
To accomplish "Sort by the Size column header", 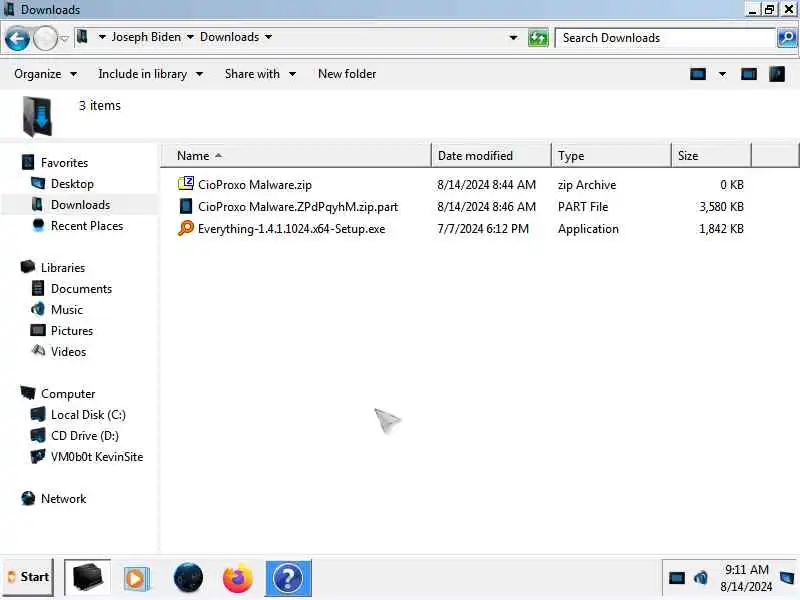I will point(711,156).
